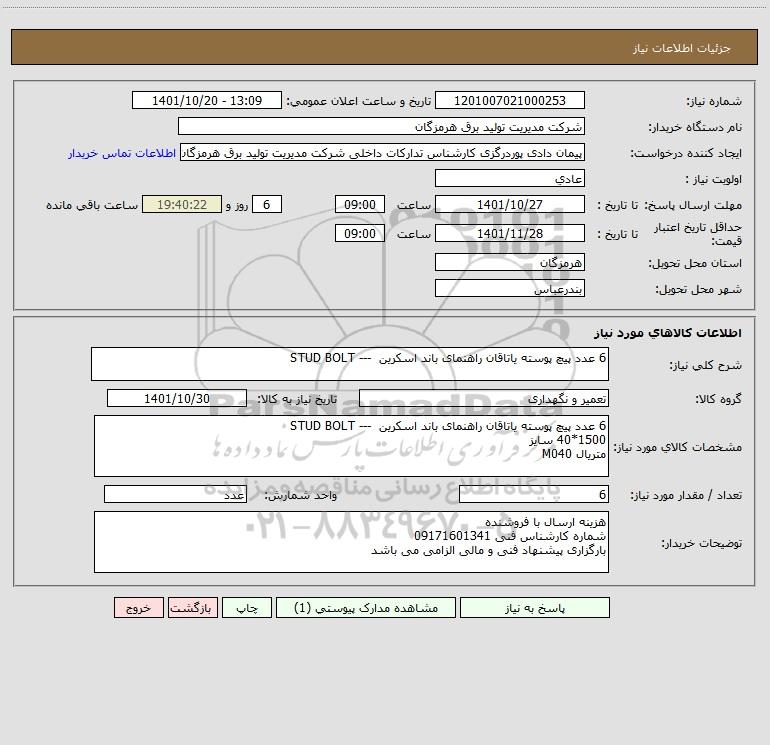Viewport: 770px width, 745px height.
Task: Click label 'حداقل تاریخ اعتبار قیمت:'
Action: (x=698, y=234)
